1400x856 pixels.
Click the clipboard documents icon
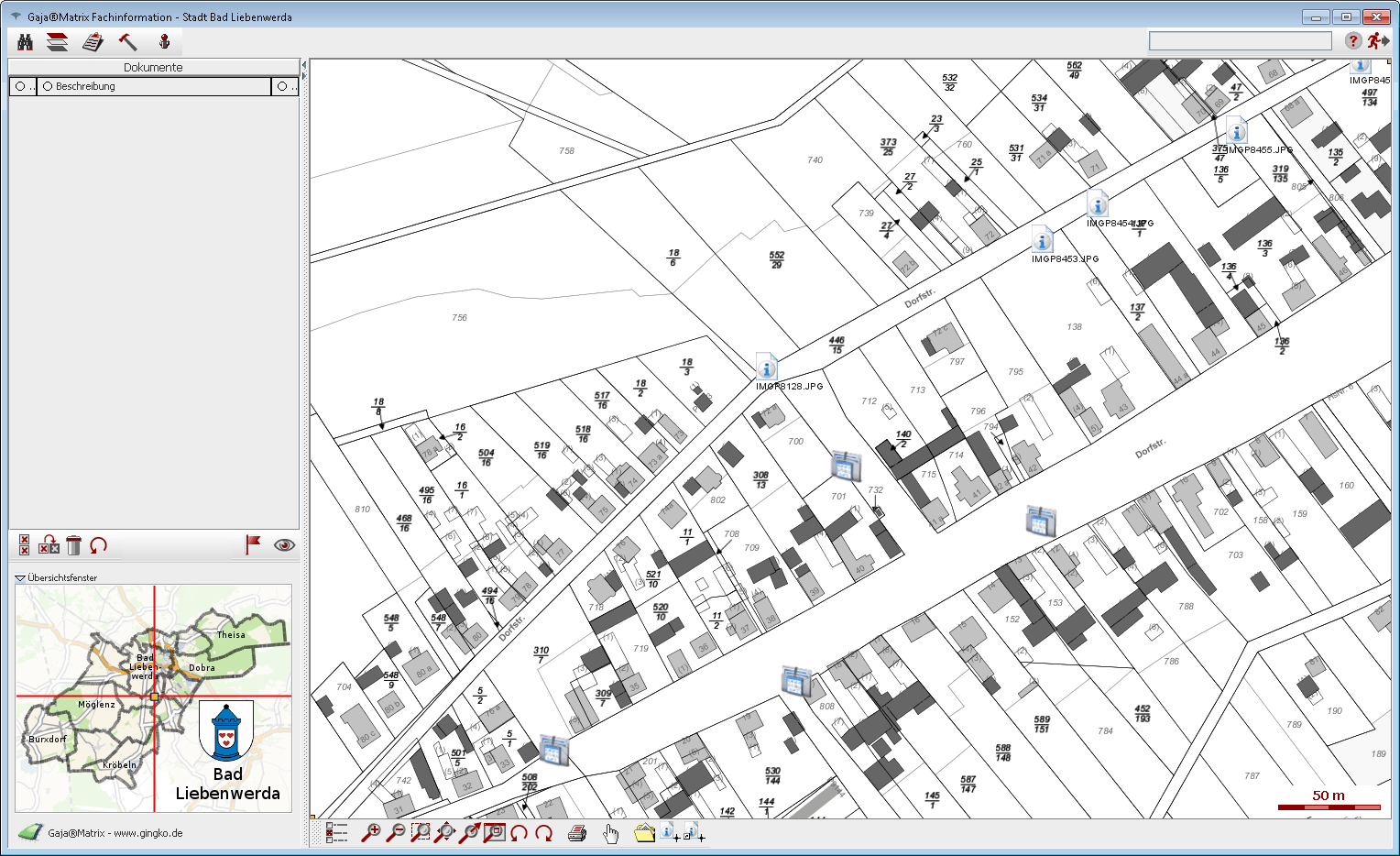(93, 42)
